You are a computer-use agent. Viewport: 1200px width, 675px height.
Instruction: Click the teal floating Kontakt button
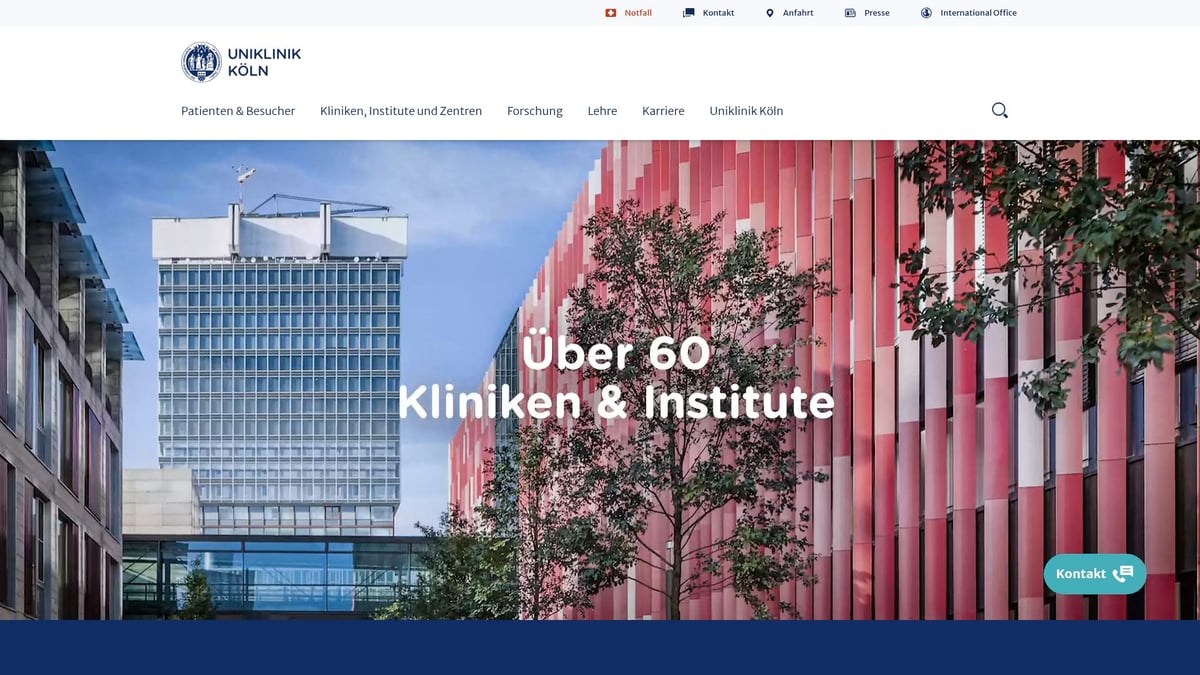(x=1094, y=573)
